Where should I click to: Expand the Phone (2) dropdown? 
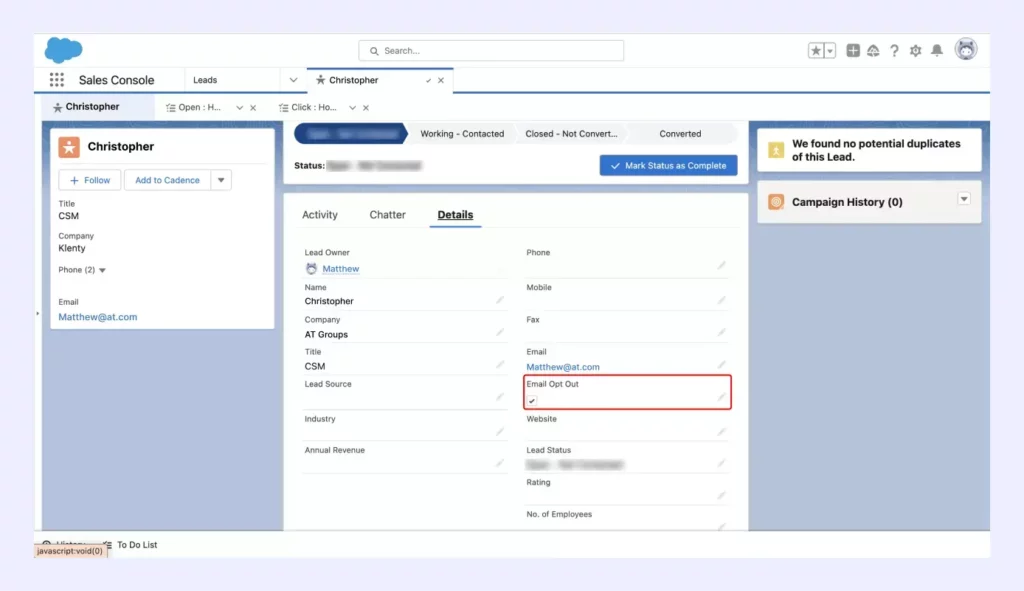coord(103,270)
